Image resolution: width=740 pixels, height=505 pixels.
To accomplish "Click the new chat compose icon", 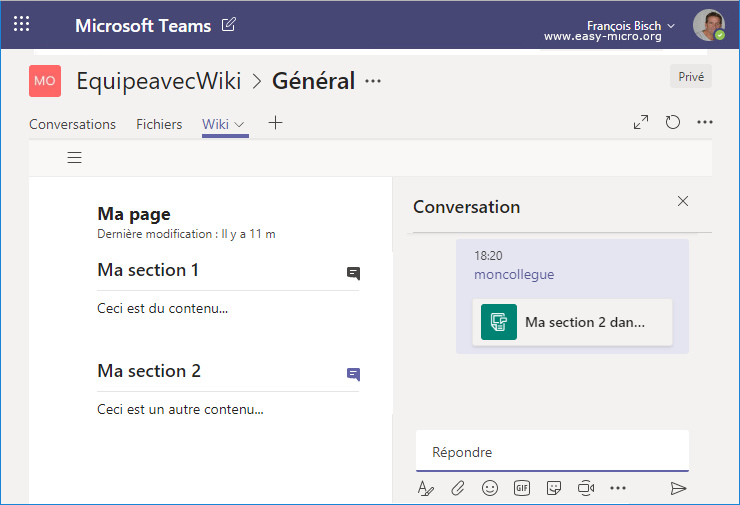I will click(x=228, y=25).
